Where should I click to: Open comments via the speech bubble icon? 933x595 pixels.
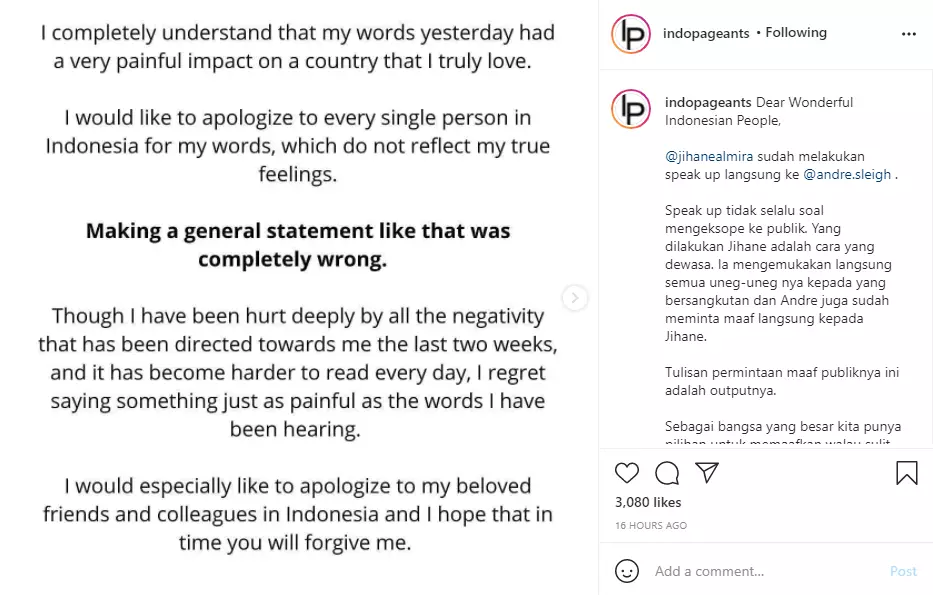[667, 473]
